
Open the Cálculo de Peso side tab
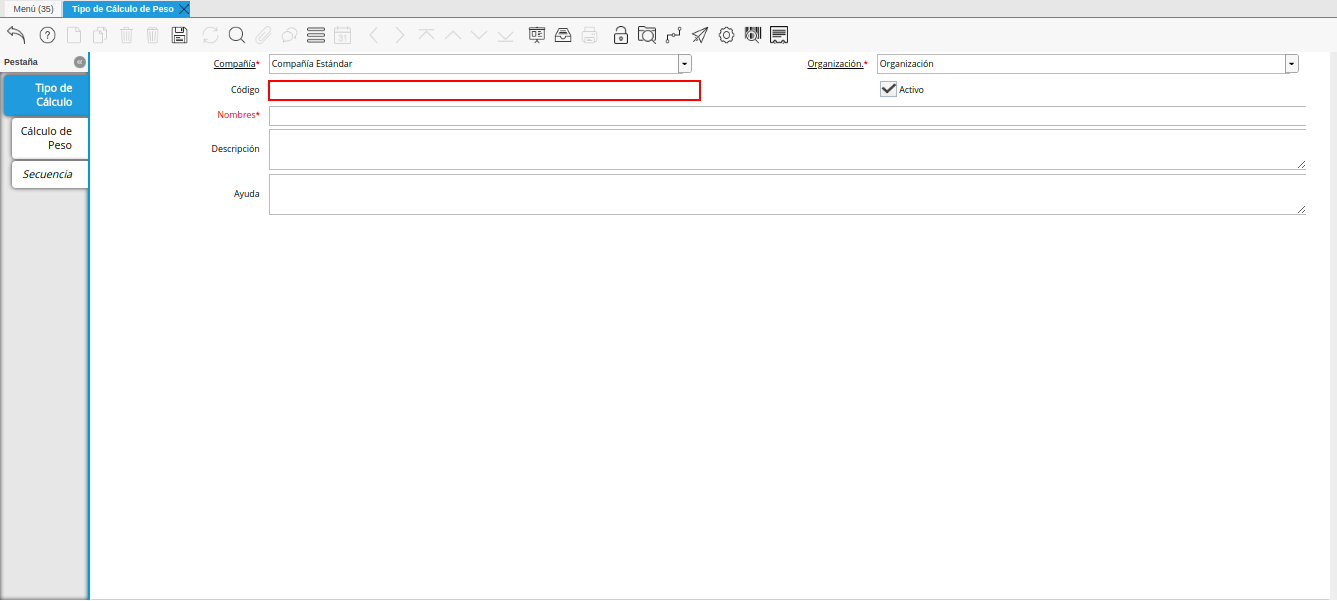coord(50,138)
